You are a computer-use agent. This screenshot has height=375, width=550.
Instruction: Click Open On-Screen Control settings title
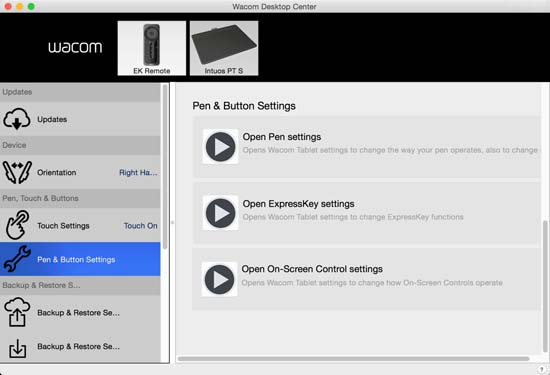click(312, 269)
